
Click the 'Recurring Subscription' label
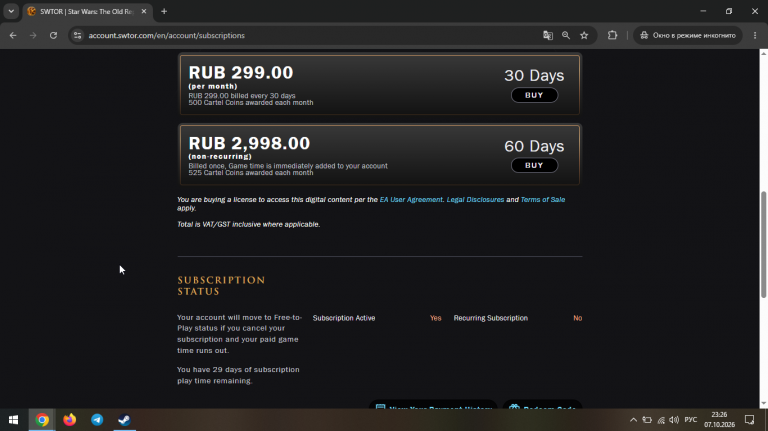click(490, 318)
